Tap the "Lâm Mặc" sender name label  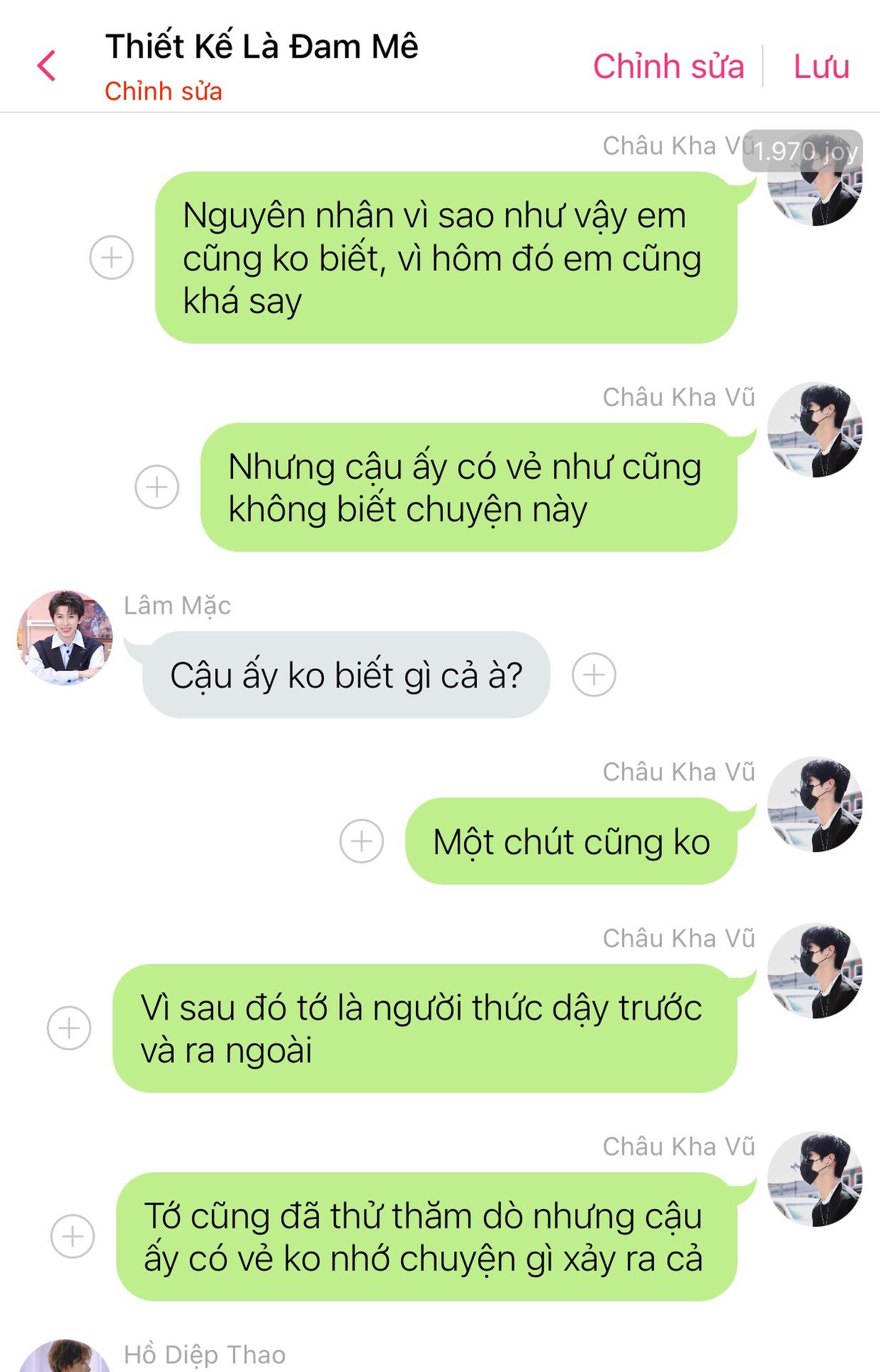pos(177,605)
